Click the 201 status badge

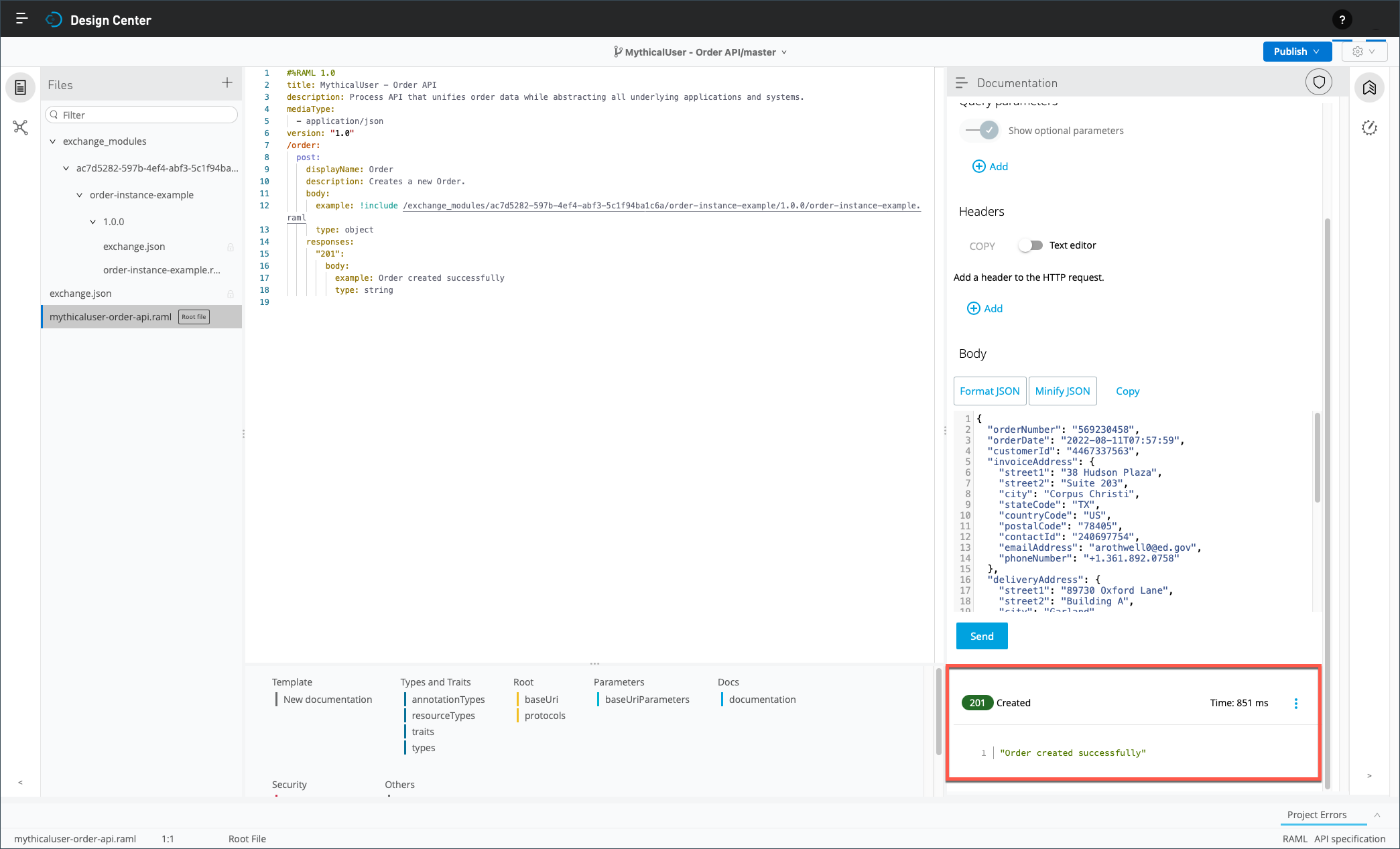977,703
